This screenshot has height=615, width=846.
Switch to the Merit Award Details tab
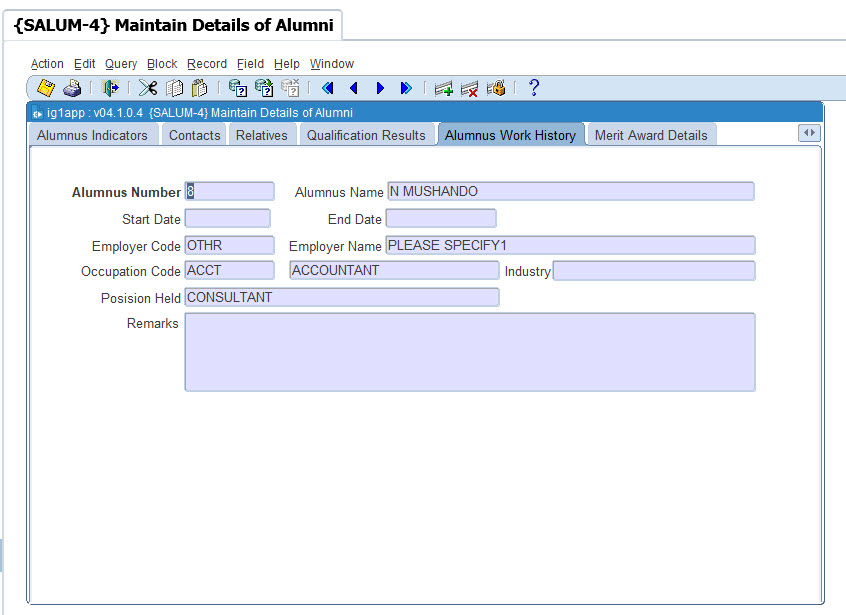651,135
